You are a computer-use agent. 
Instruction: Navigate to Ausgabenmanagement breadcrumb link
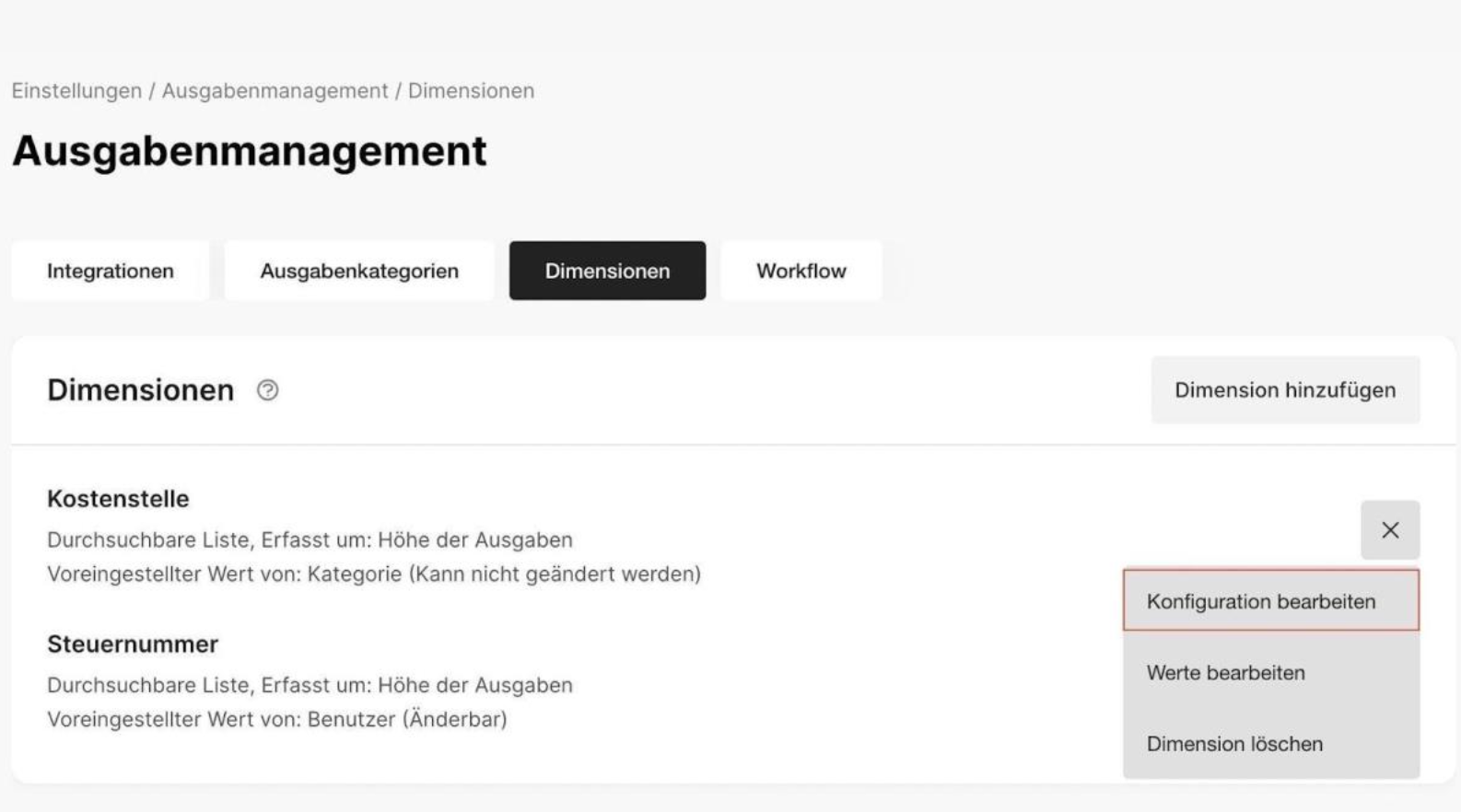[x=275, y=91]
